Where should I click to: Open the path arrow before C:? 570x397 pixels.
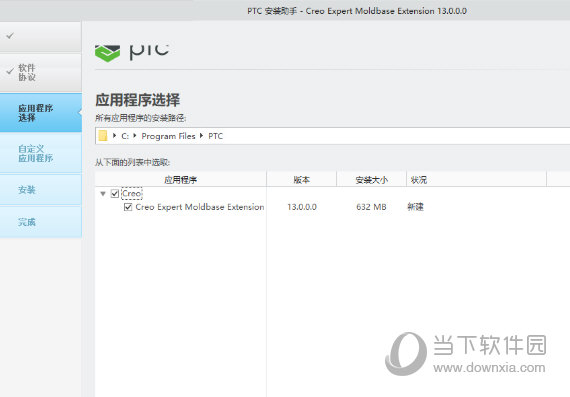[x=115, y=136]
